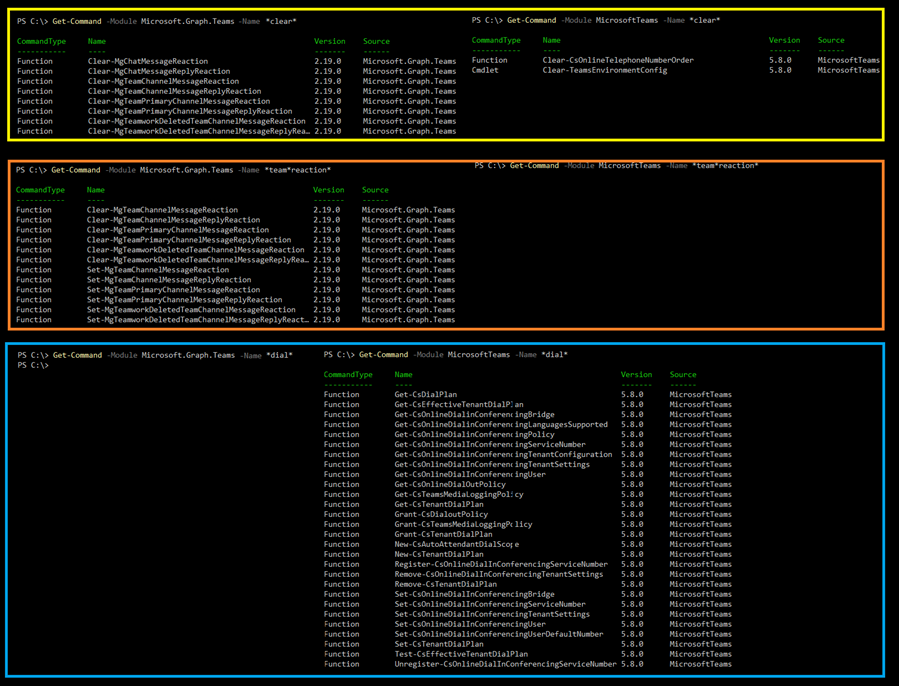
Task: Click Set-CsOnlineDialInConferencingUser function
Action: [470, 624]
